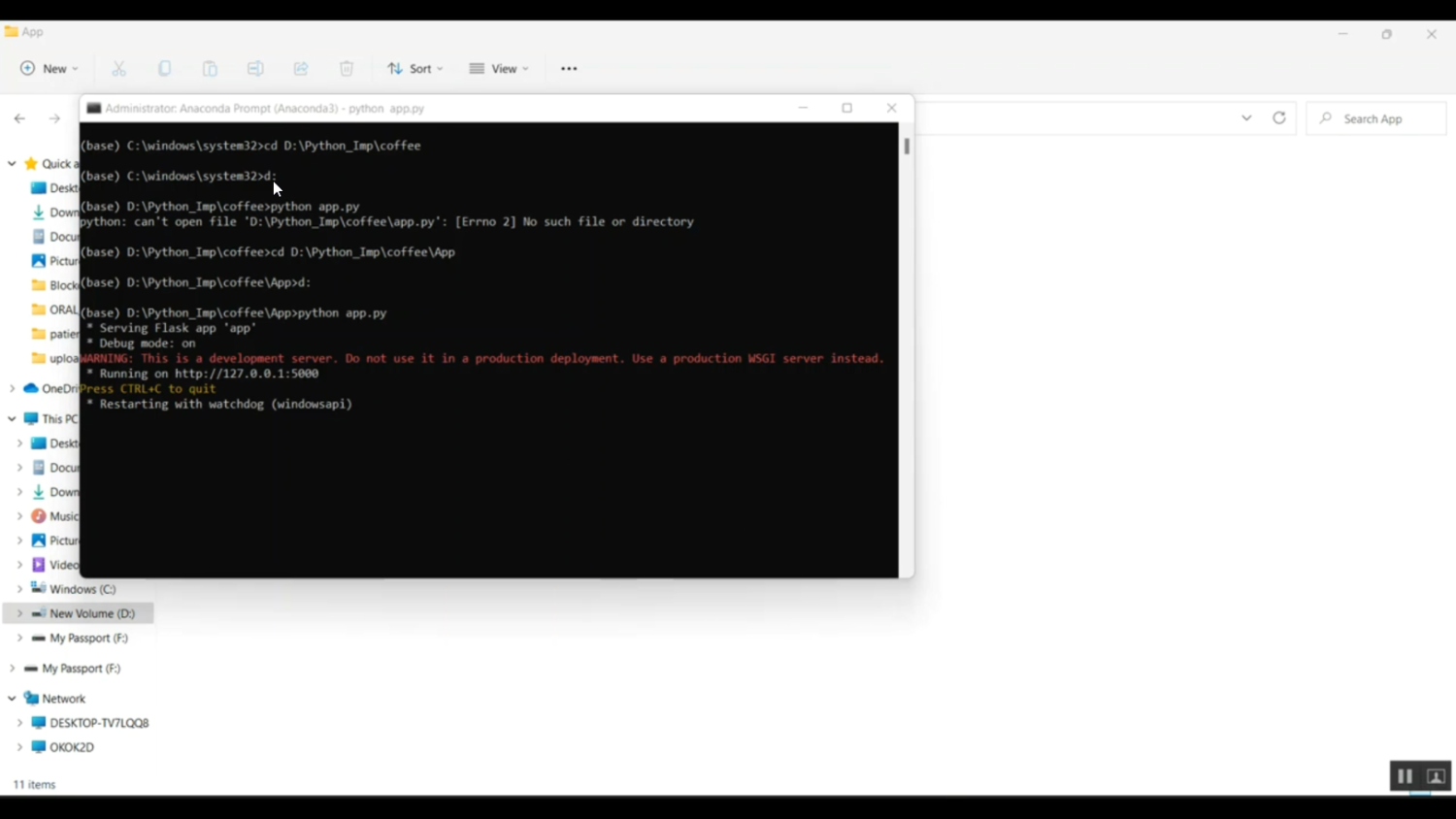Open the uploa folder in Quick access

54,358
